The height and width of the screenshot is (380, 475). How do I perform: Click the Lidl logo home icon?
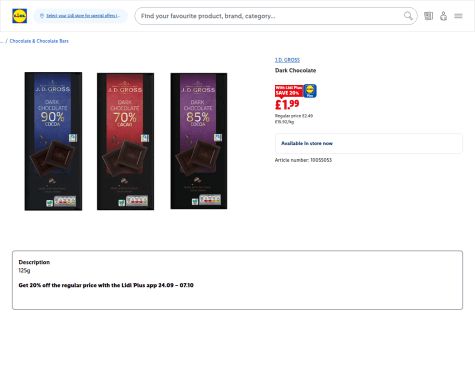(19, 16)
